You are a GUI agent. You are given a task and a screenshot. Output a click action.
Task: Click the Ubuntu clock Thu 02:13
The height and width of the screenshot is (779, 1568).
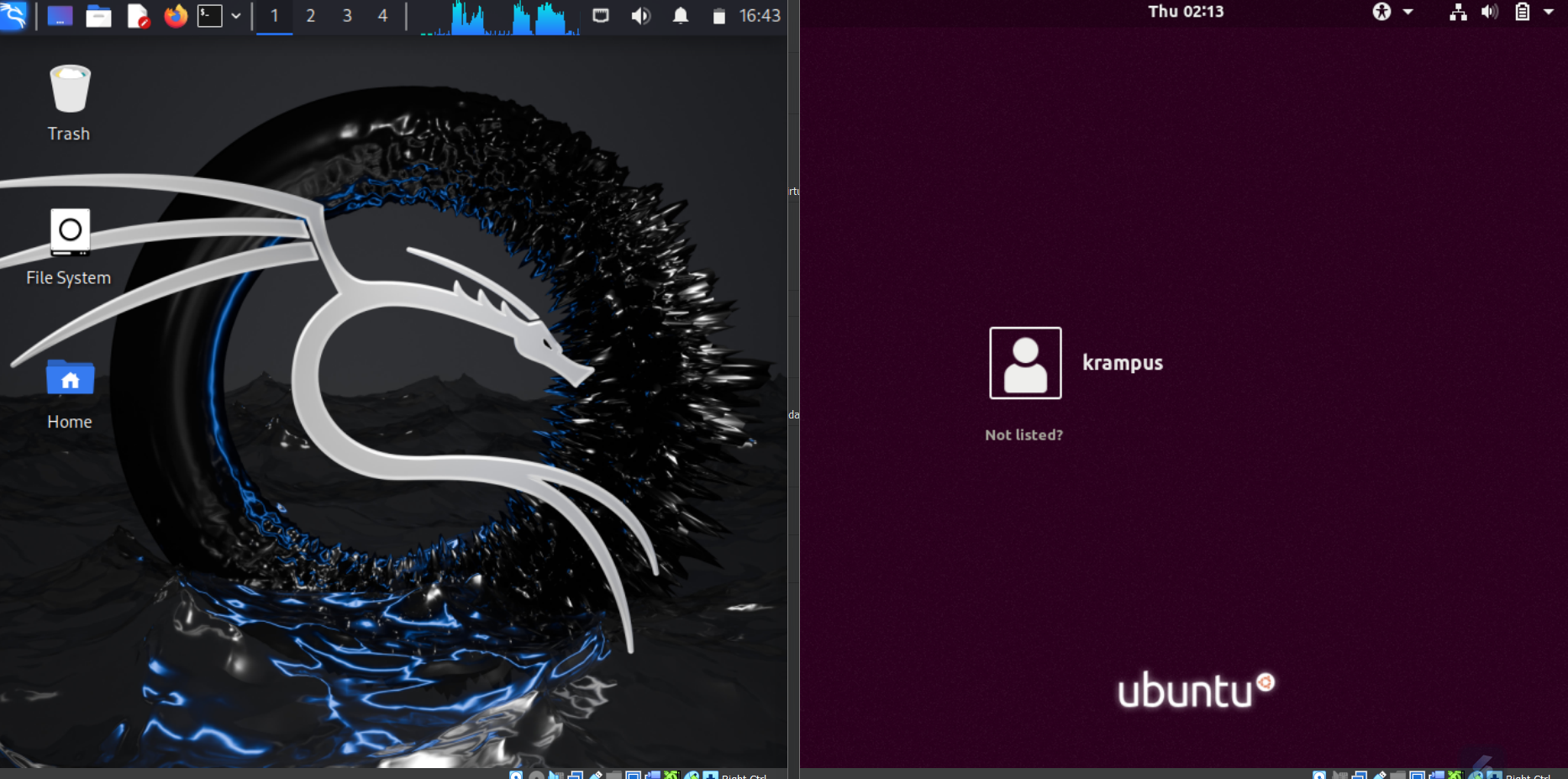pos(1186,12)
